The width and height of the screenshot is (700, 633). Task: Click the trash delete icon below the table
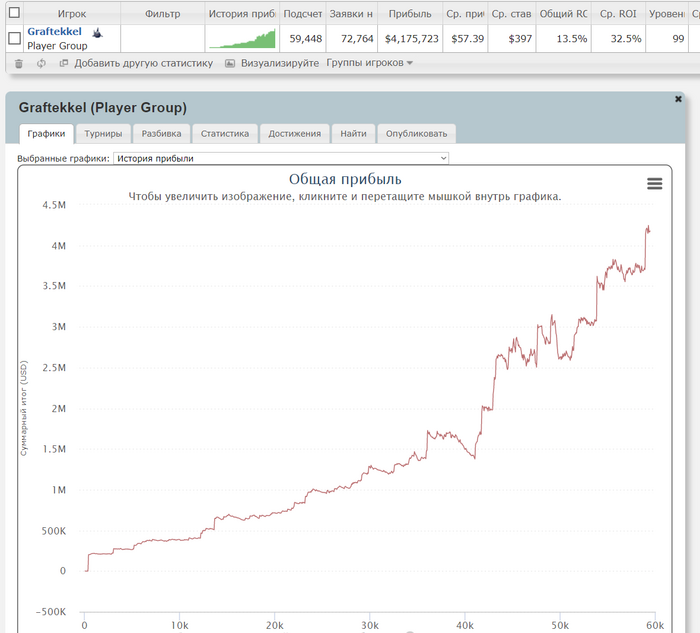click(x=19, y=63)
